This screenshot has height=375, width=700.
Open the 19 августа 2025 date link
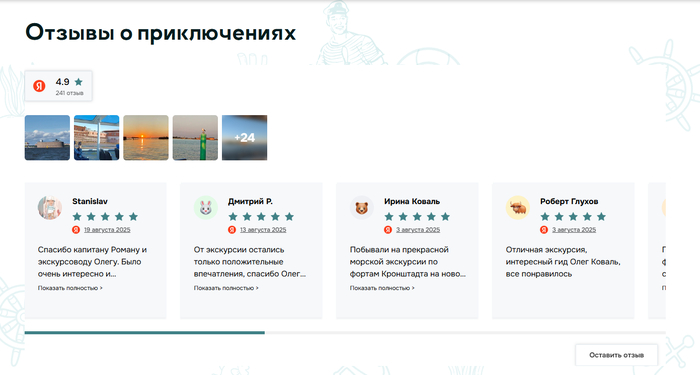coord(107,230)
